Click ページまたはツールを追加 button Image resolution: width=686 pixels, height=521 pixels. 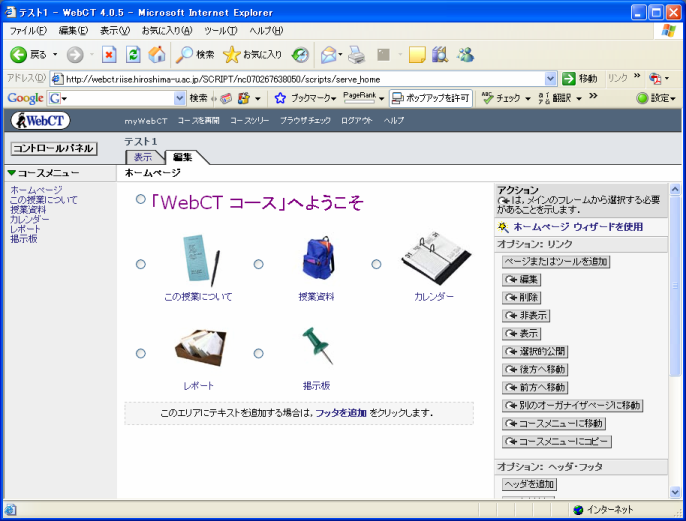click(x=556, y=262)
